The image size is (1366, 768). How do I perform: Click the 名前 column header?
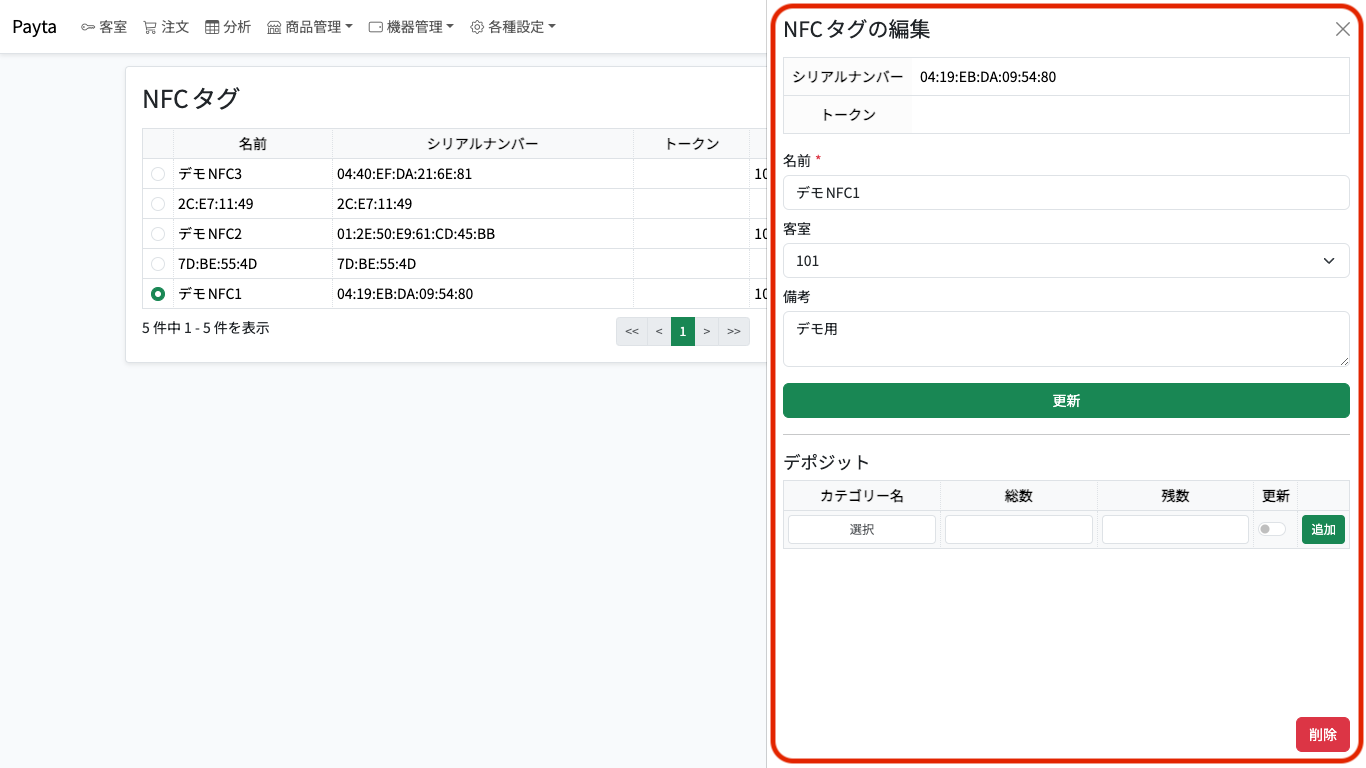253,144
